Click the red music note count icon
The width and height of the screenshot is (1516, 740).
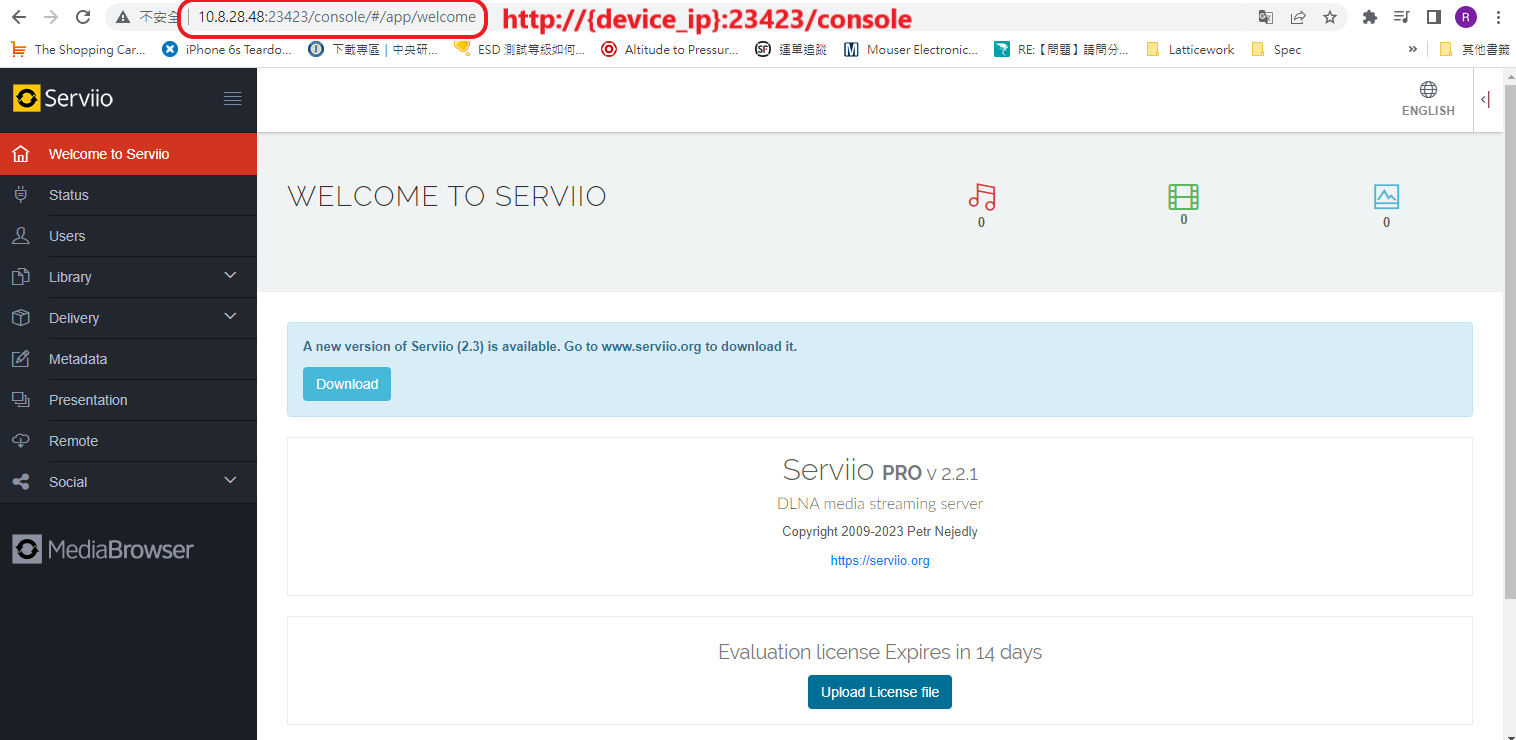tap(982, 197)
